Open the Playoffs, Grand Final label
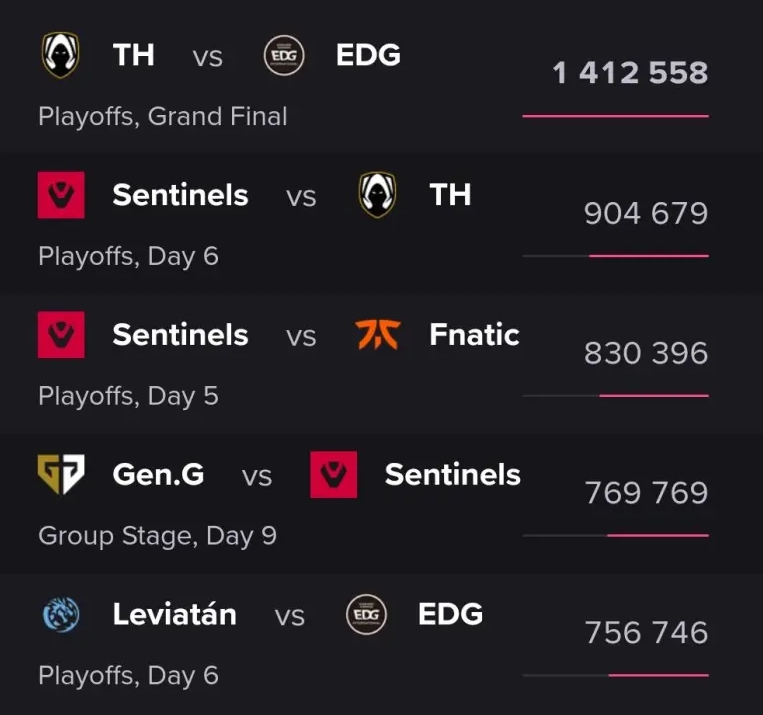This screenshot has width=763, height=715. pyautogui.click(x=163, y=117)
